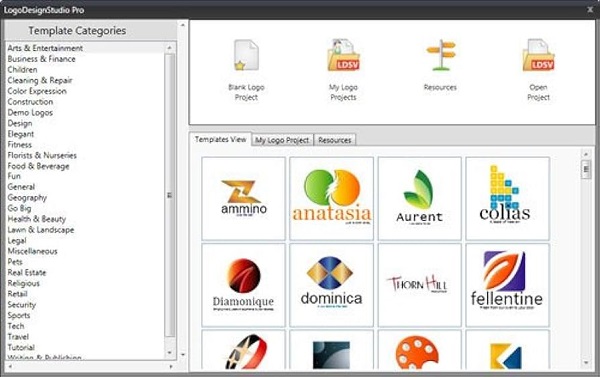Choose the Aurent logo template
This screenshot has height=377, width=600.
tap(419, 198)
